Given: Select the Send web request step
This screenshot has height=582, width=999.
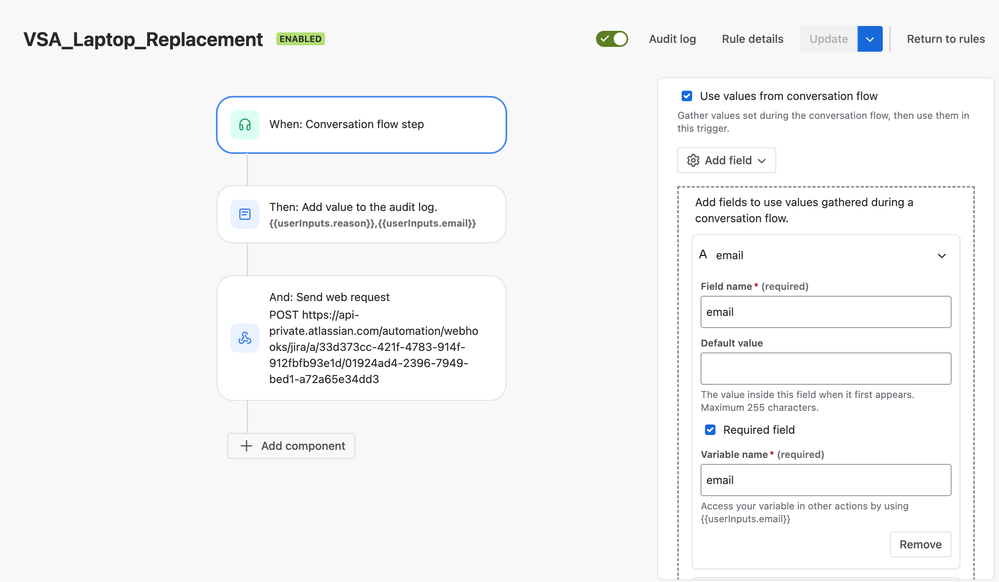Looking at the screenshot, I should pyautogui.click(x=361, y=338).
